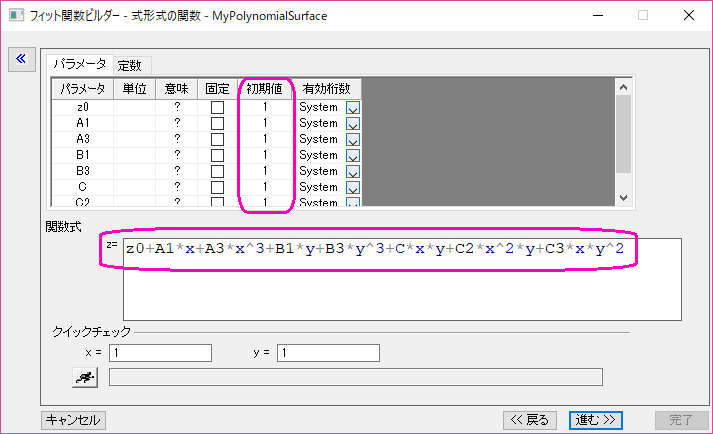Select parameter name cell B1
The image size is (713, 434).
(x=83, y=155)
